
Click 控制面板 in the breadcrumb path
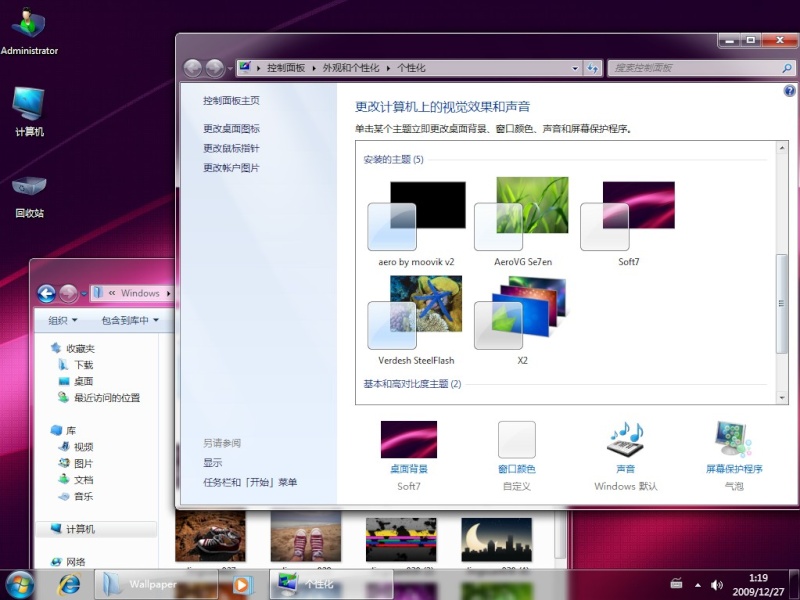[x=286, y=68]
